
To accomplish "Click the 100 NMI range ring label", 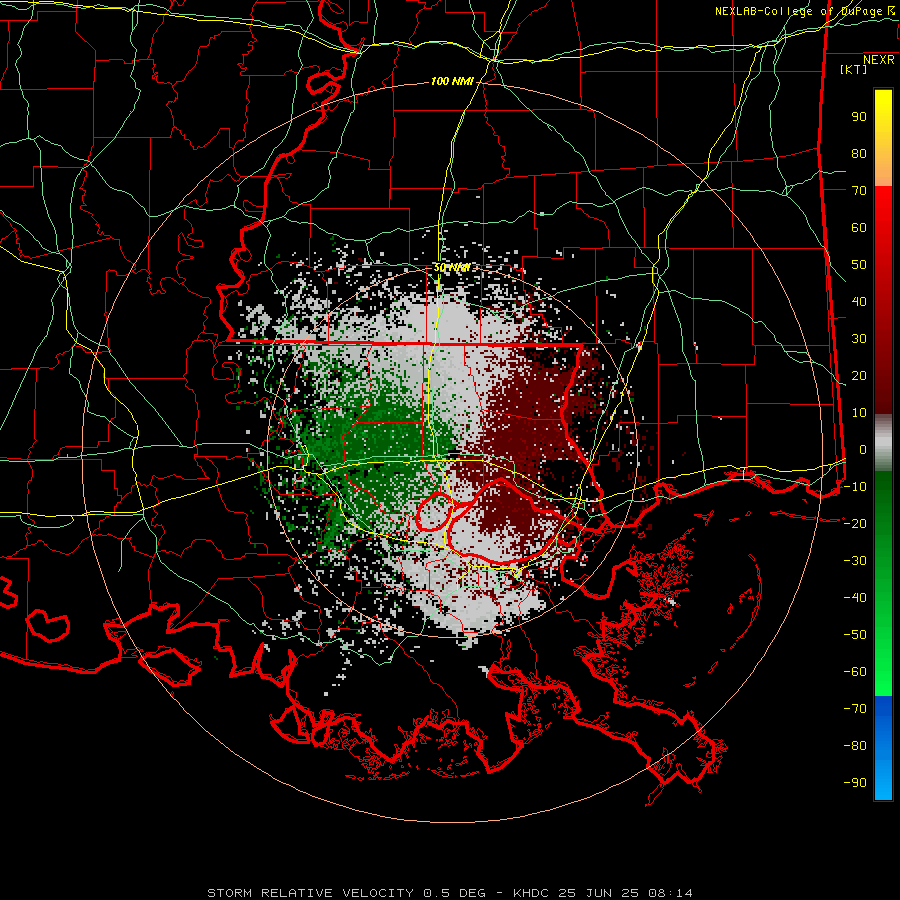I will point(452,82).
